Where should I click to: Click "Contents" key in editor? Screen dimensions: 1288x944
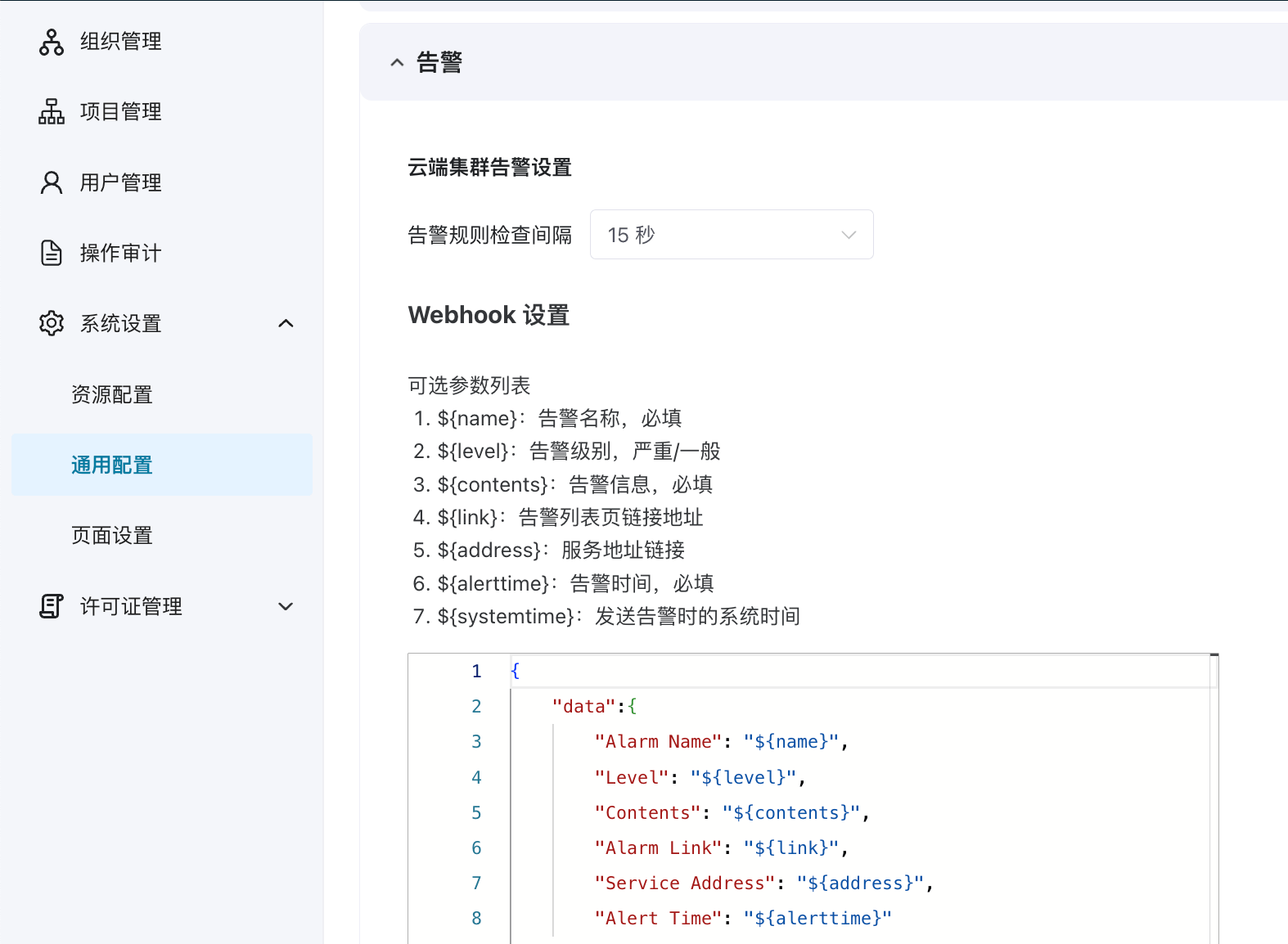[648, 812]
